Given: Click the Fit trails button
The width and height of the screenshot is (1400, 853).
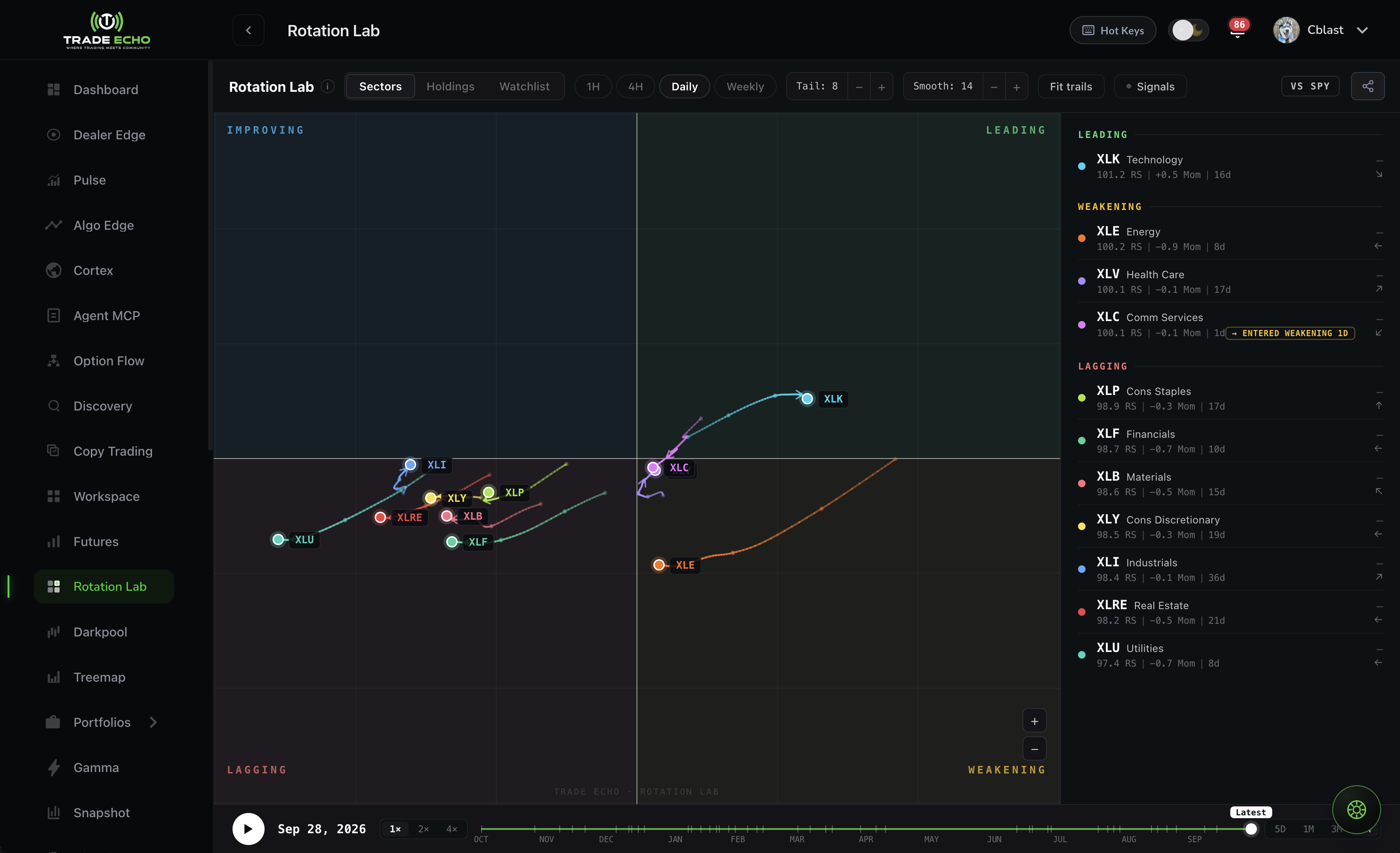Looking at the screenshot, I should click(1071, 86).
